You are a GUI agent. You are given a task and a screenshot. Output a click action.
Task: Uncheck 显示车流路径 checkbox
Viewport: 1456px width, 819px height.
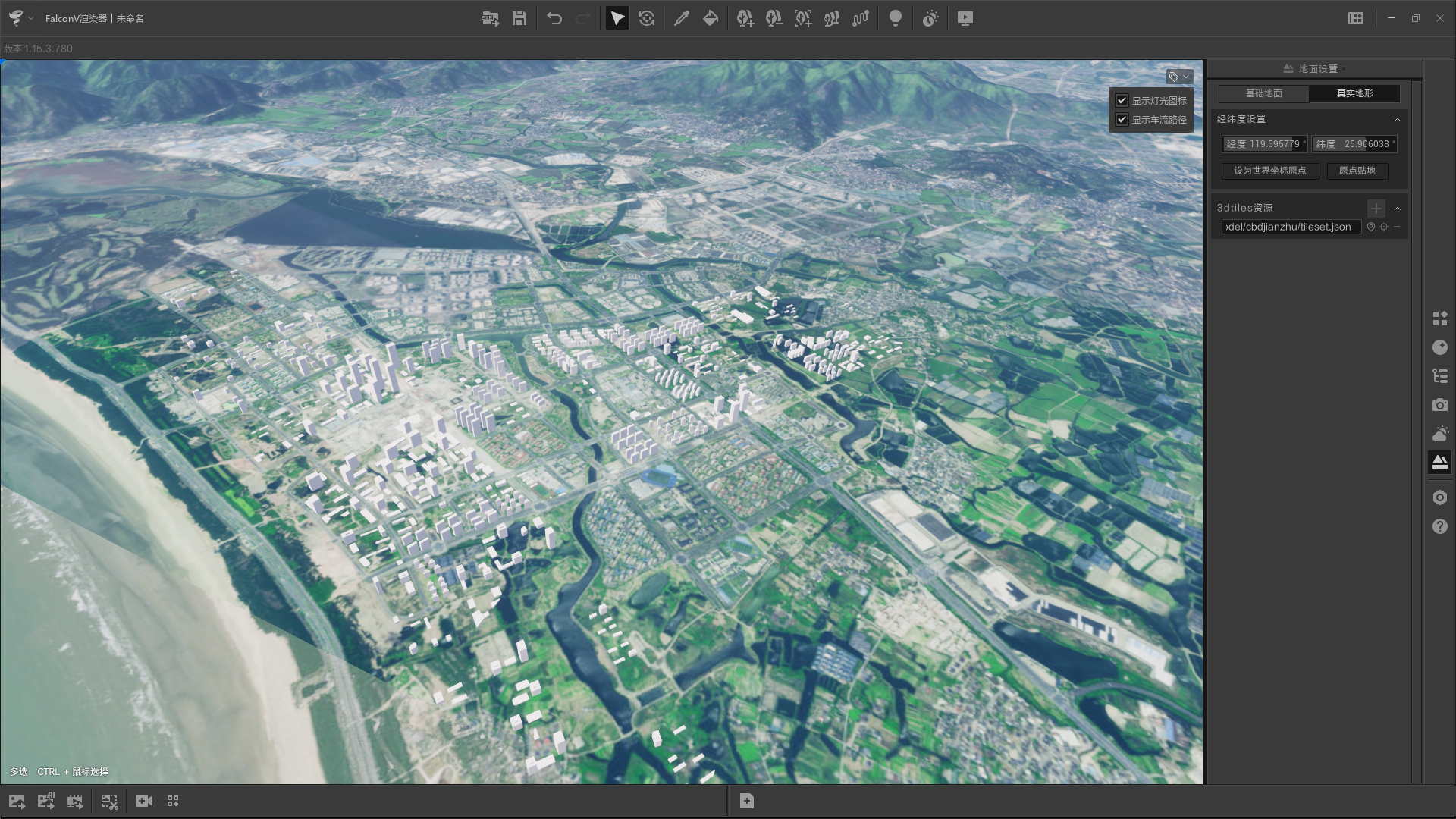pos(1122,120)
